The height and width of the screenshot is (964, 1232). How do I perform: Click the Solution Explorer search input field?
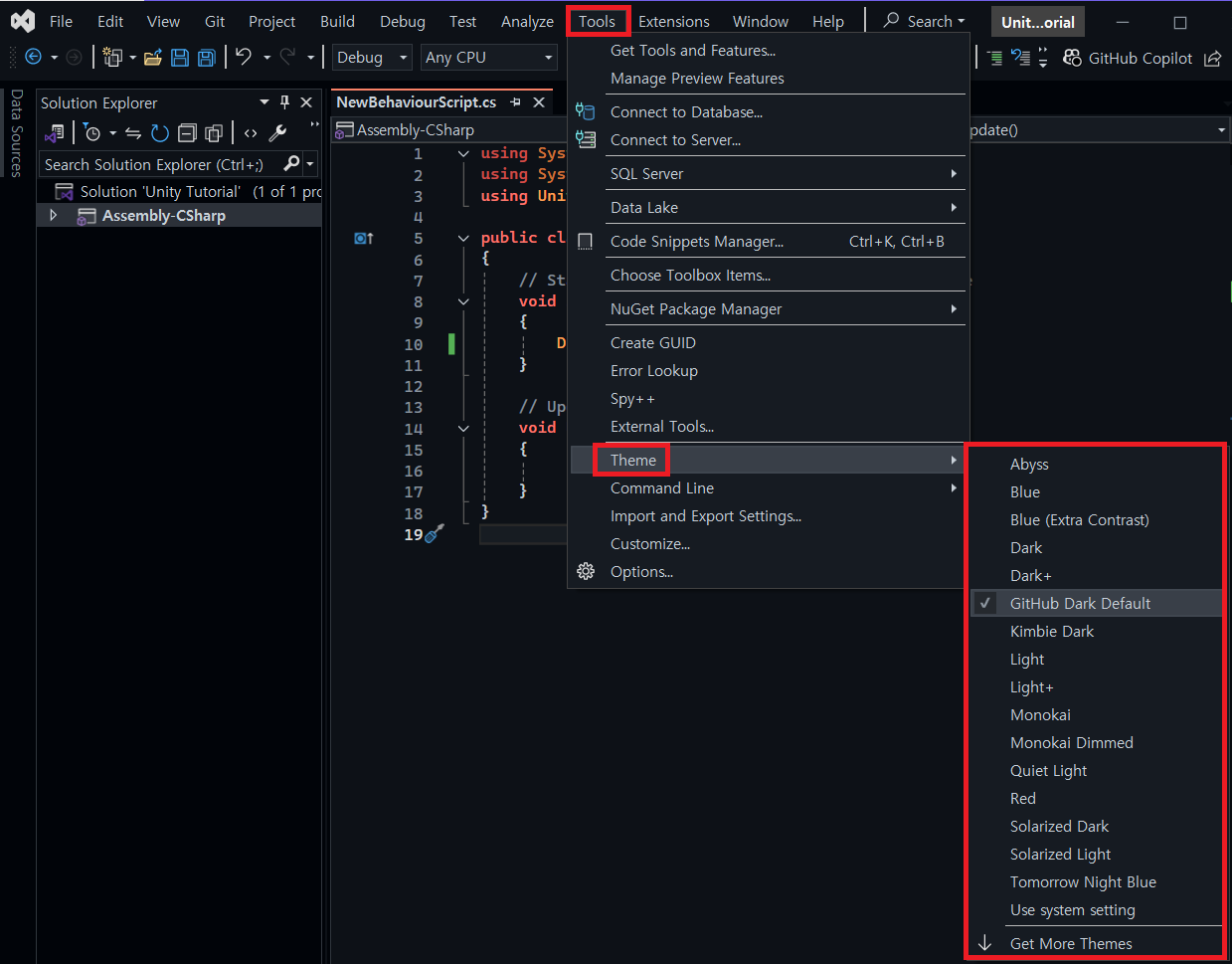pos(159,164)
